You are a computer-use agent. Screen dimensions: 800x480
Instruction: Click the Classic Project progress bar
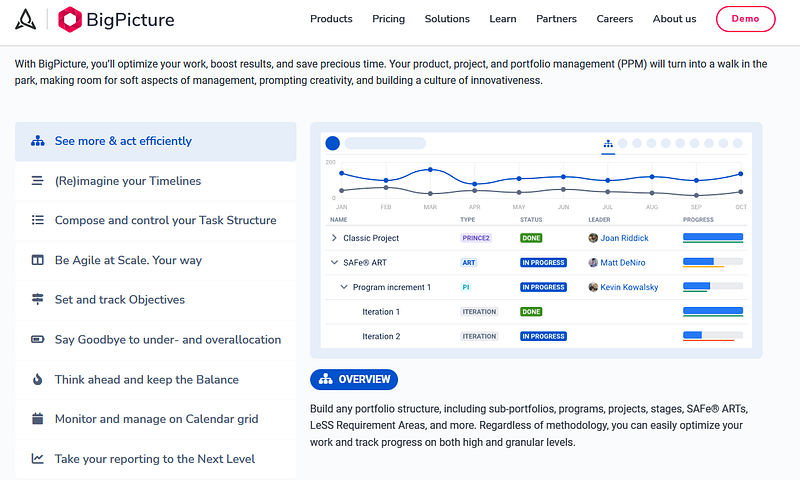[713, 238]
